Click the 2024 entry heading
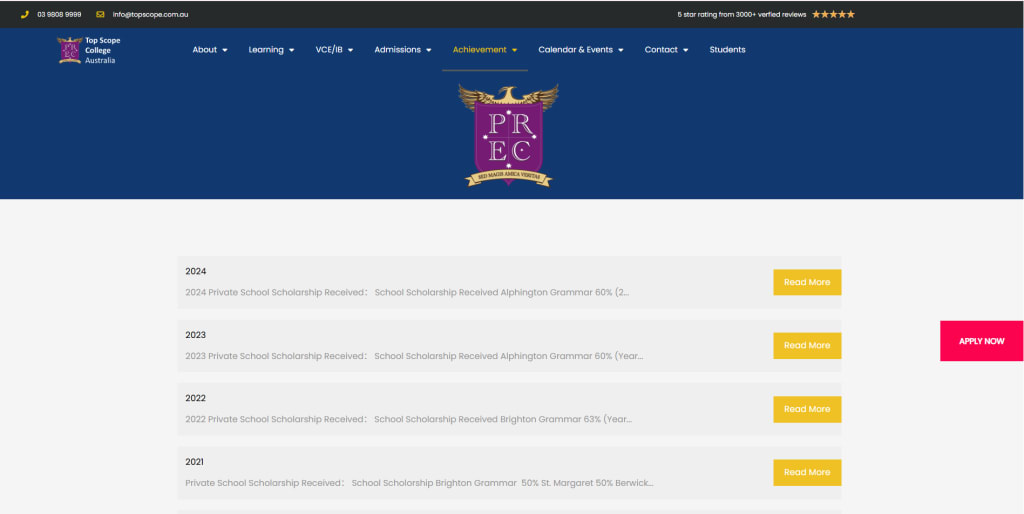 196,271
